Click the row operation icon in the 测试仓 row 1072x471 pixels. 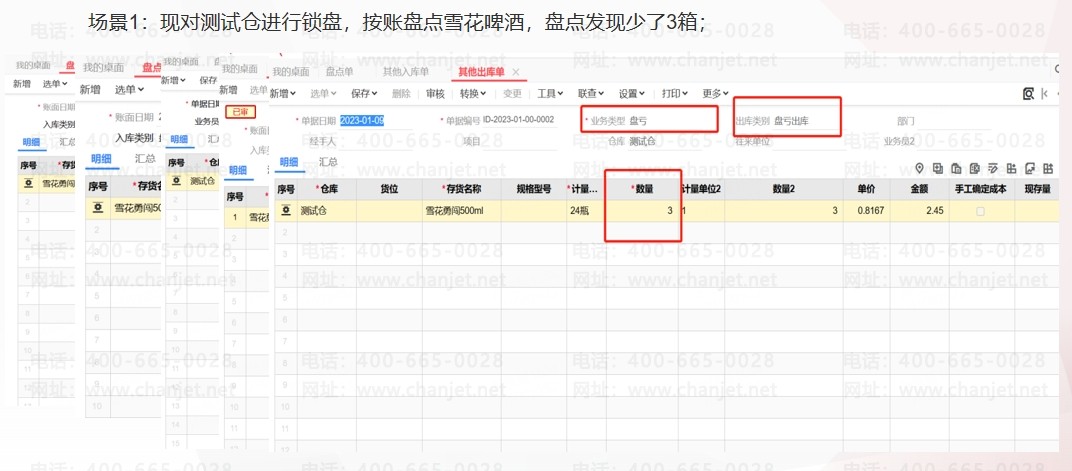286,211
